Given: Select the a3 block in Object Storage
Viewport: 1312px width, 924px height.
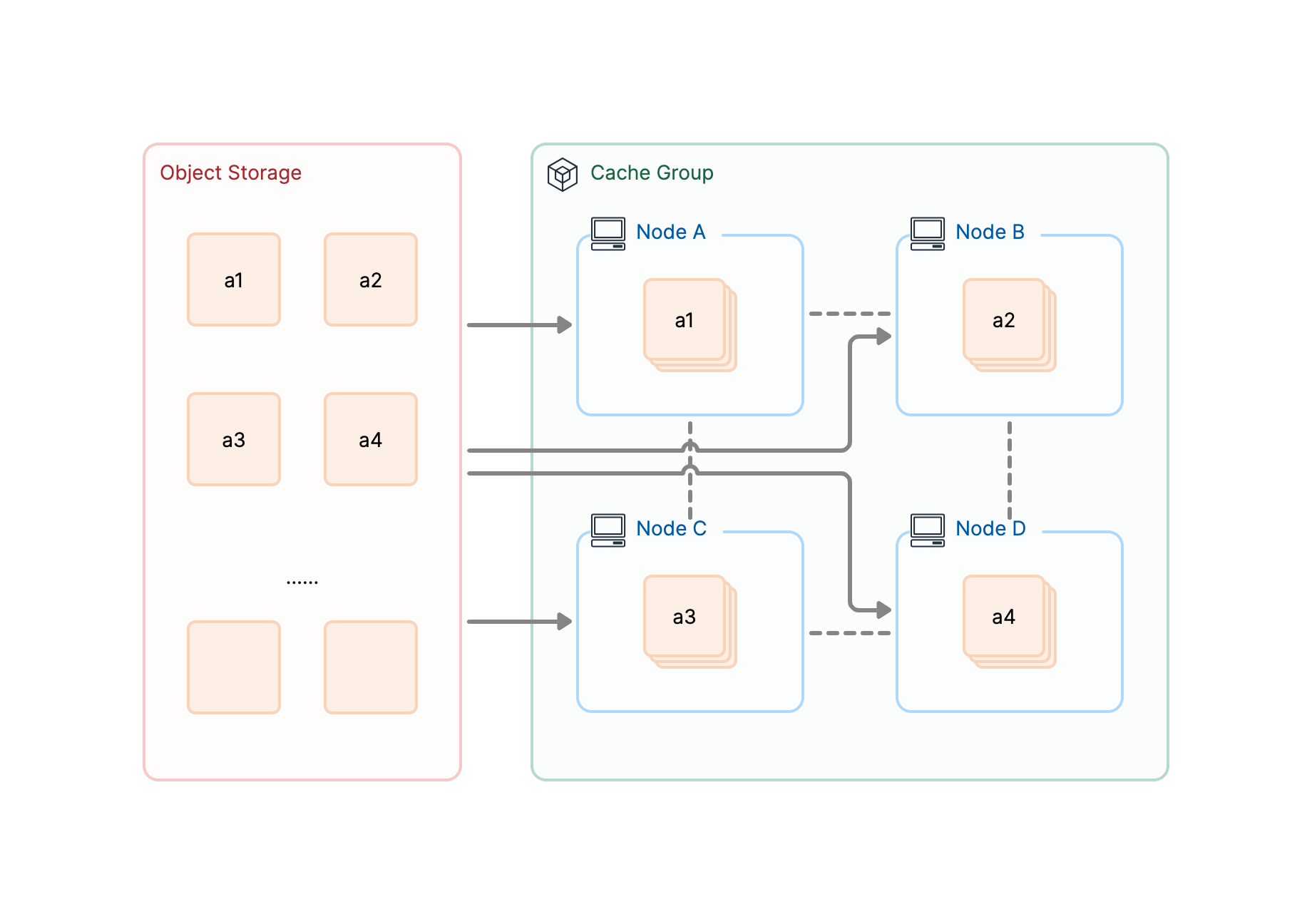Looking at the screenshot, I should 234,439.
